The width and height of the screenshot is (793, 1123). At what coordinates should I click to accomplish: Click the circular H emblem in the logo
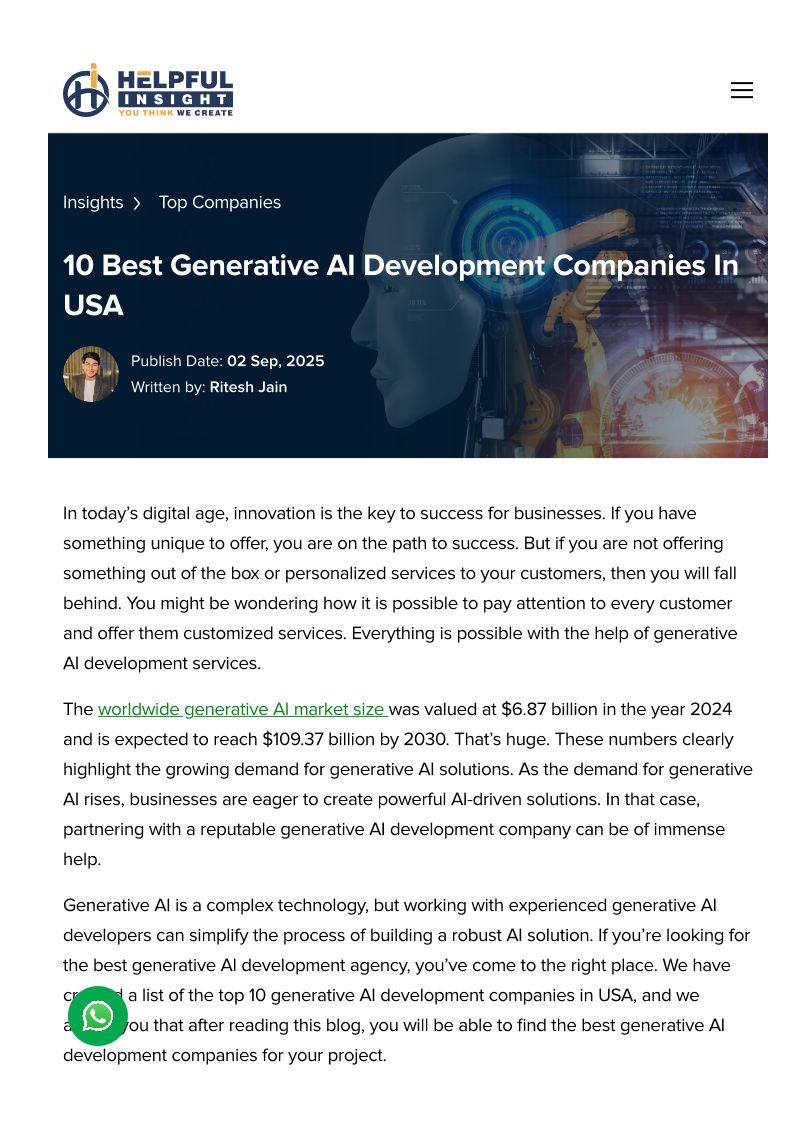pyautogui.click(x=86, y=91)
